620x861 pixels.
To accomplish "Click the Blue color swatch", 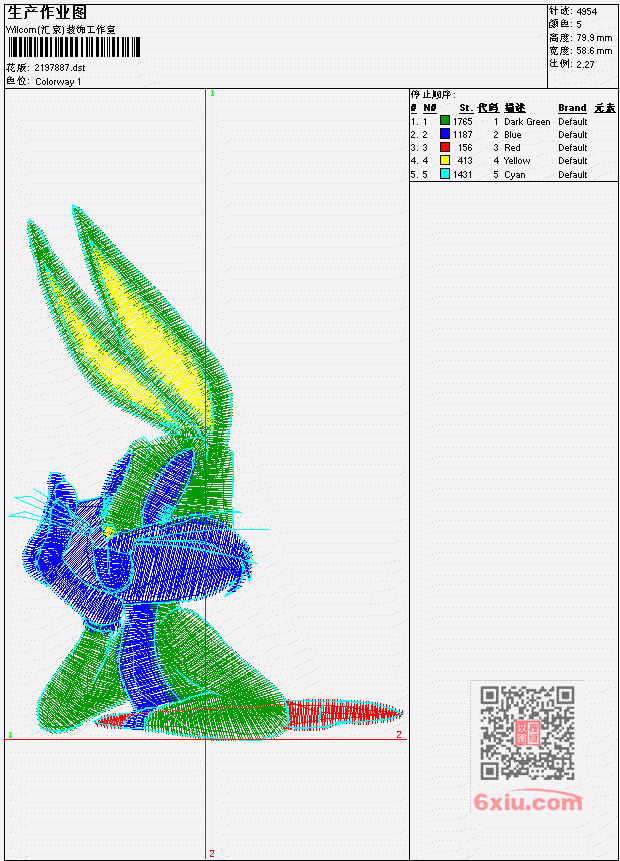I will [x=445, y=134].
